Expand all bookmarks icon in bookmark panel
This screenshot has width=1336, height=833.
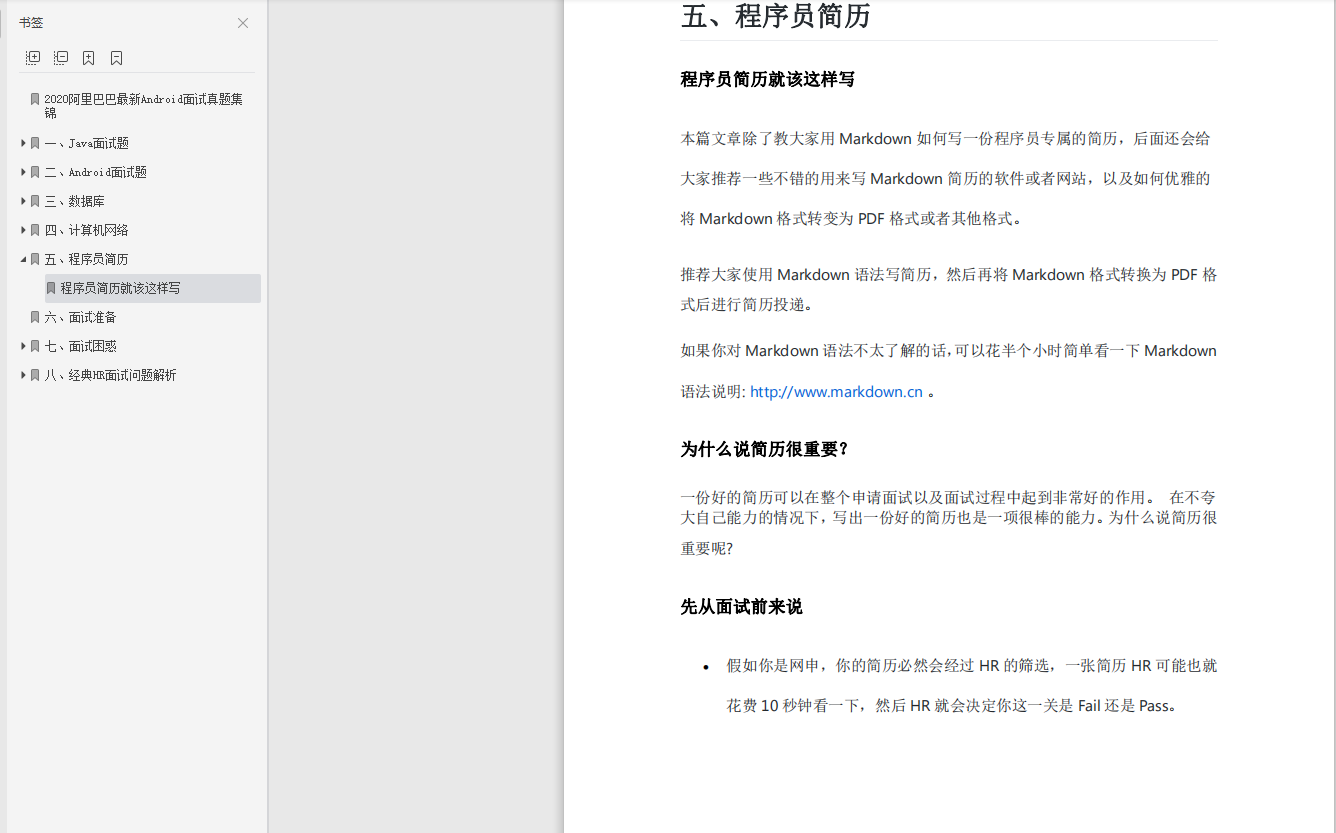(x=33, y=58)
